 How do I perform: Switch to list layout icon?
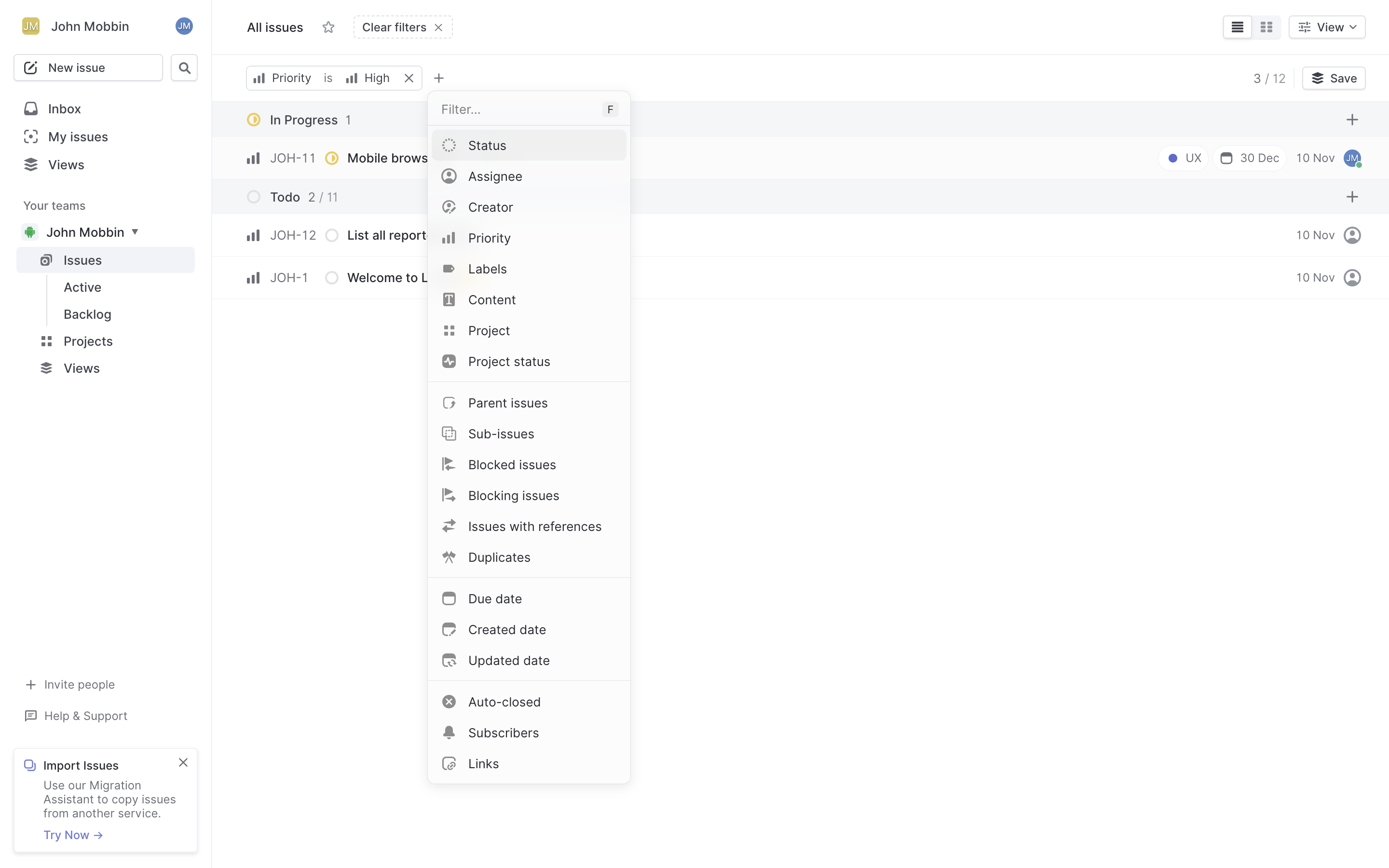tap(1238, 27)
